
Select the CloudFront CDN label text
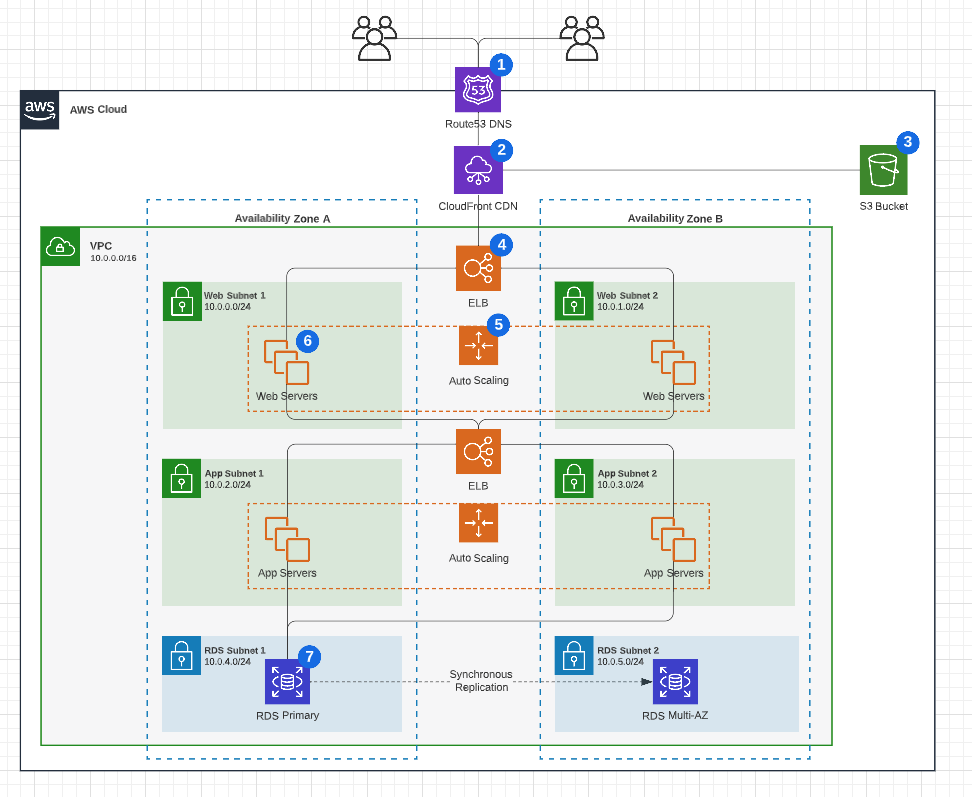click(478, 206)
